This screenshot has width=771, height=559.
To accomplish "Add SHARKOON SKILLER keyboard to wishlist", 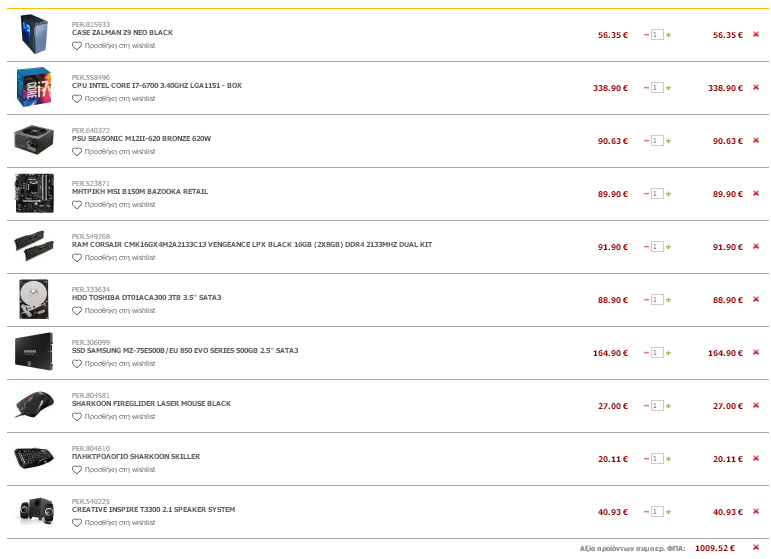I will (x=114, y=470).
